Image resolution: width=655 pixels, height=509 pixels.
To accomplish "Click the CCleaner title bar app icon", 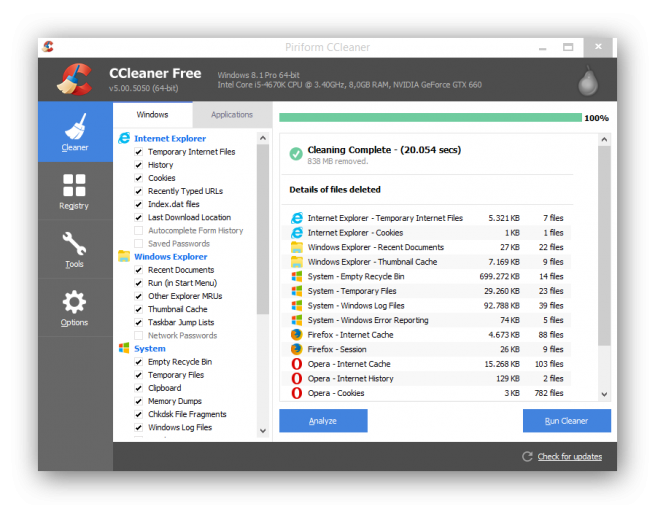I will (48, 46).
